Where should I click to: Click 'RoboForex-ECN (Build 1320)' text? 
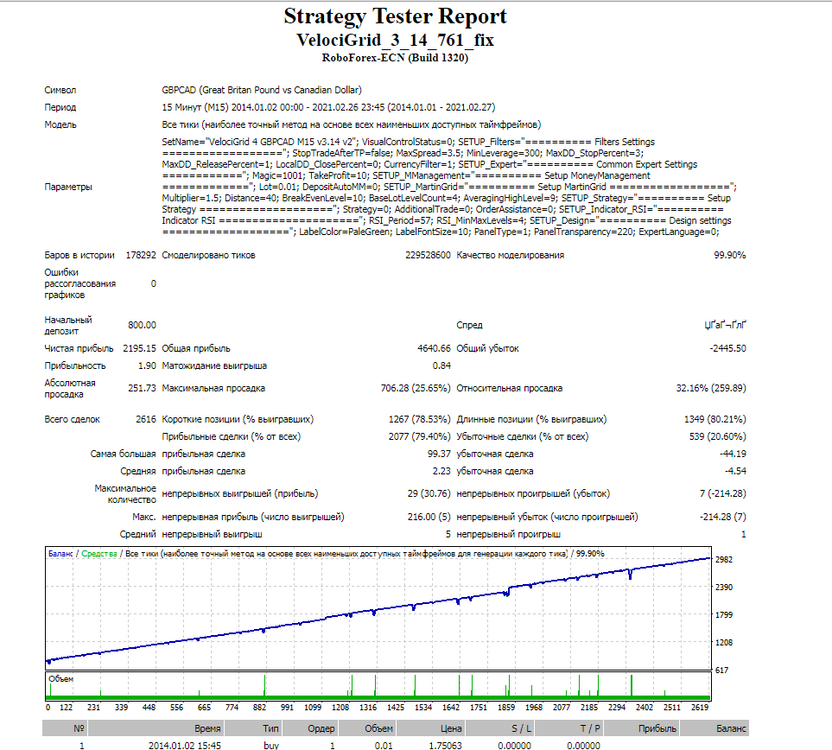[x=395, y=58]
